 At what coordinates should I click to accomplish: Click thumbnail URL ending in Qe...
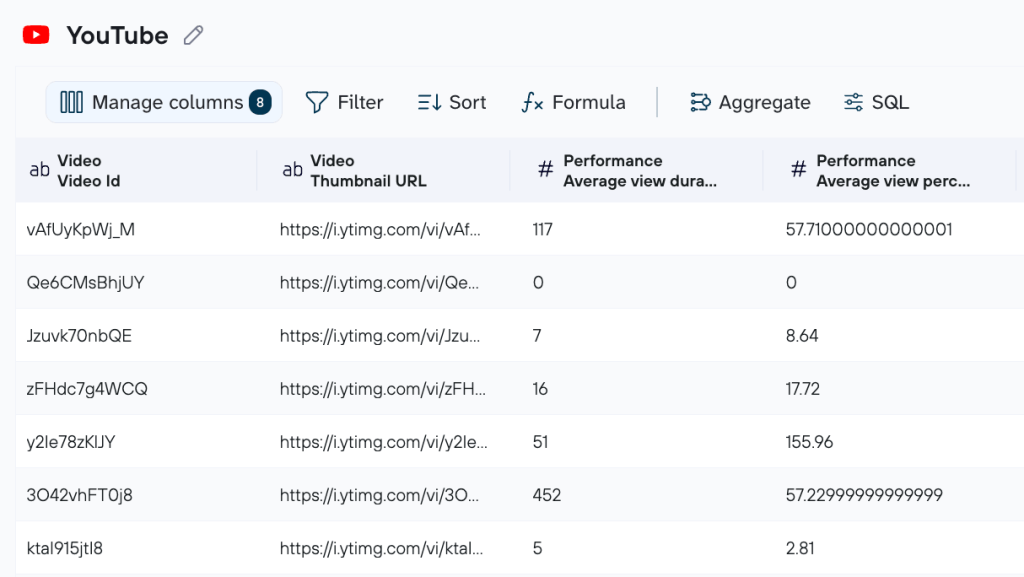379,283
